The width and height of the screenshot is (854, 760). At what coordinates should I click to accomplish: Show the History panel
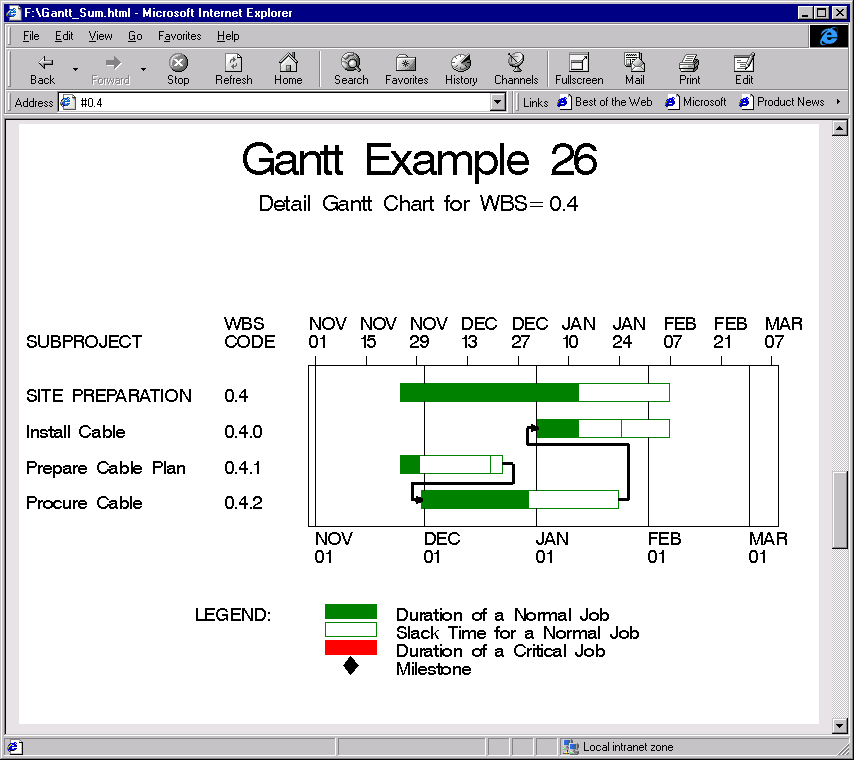[461, 69]
